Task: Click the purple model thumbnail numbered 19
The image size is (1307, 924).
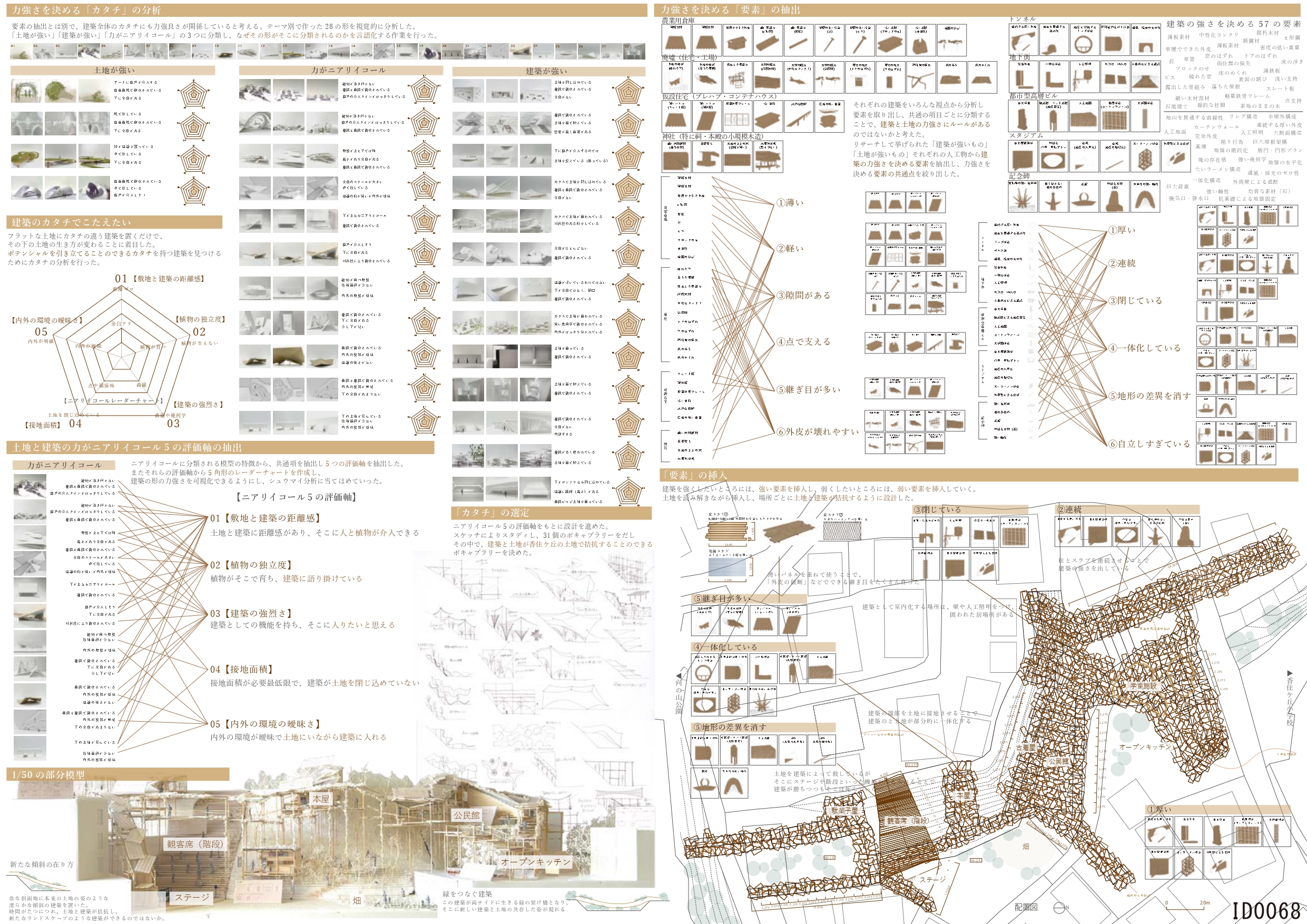Action: coord(430,52)
